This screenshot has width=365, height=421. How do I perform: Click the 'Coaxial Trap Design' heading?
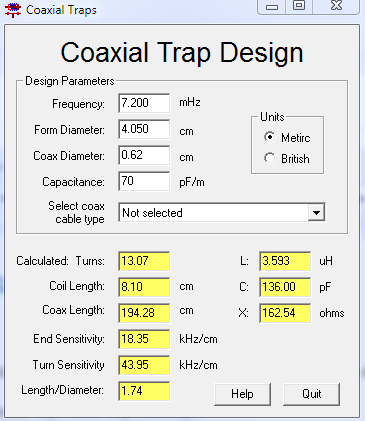(182, 53)
